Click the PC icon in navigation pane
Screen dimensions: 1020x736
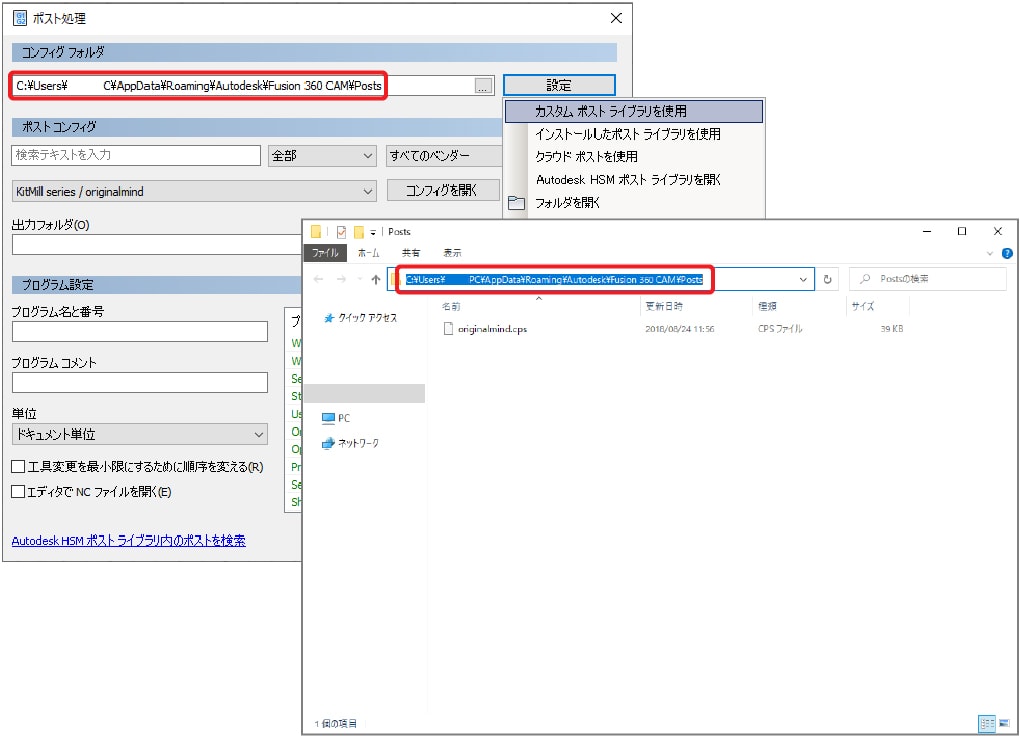(330, 418)
